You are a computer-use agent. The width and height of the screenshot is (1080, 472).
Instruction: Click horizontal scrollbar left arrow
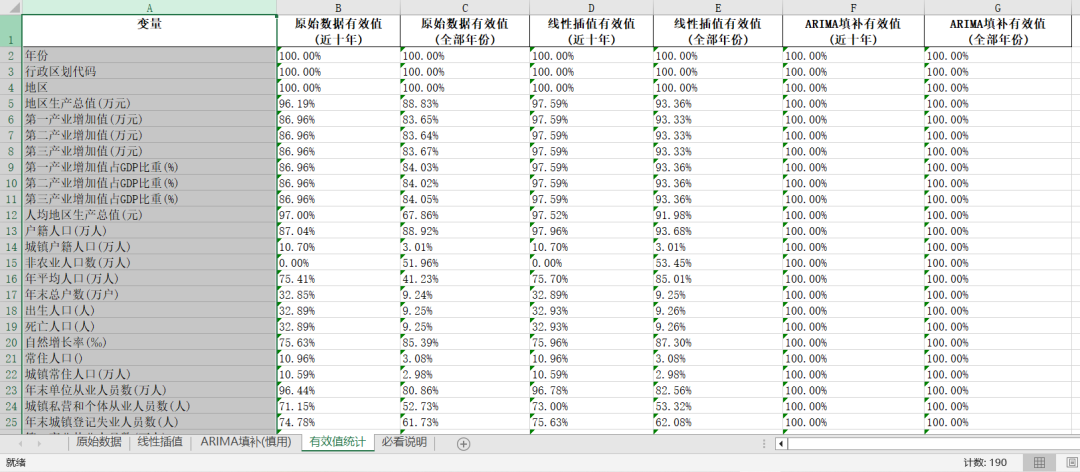pos(781,444)
